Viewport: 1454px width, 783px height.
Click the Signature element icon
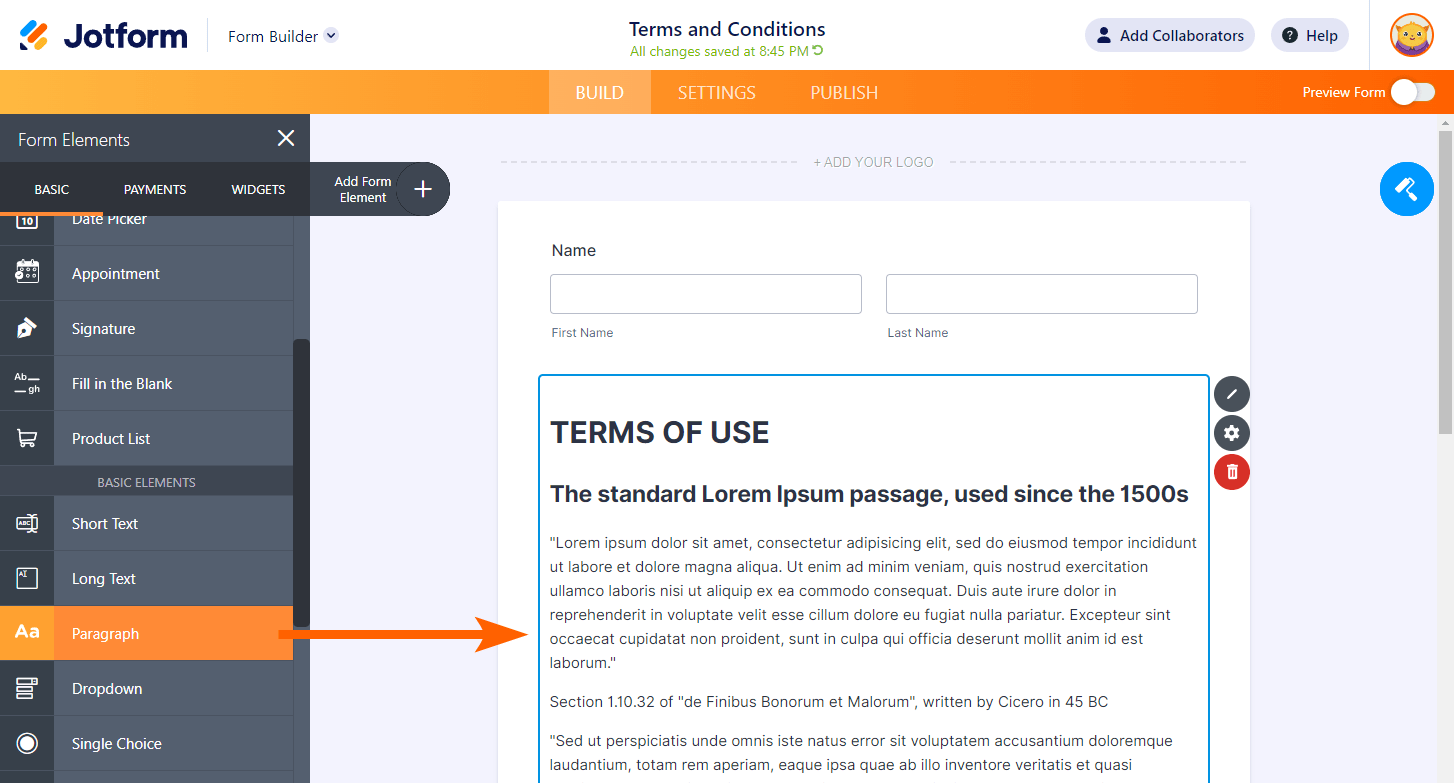[27, 328]
